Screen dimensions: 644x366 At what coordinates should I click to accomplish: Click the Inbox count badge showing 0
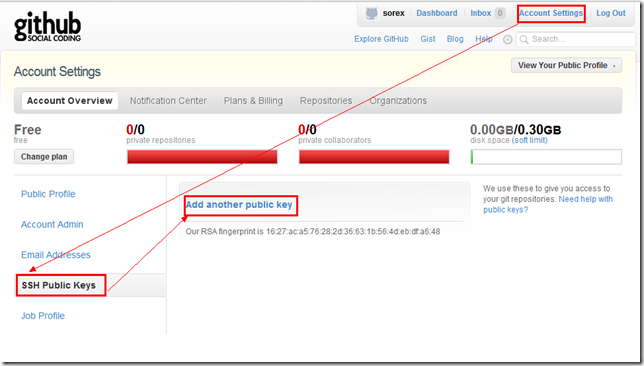click(500, 13)
